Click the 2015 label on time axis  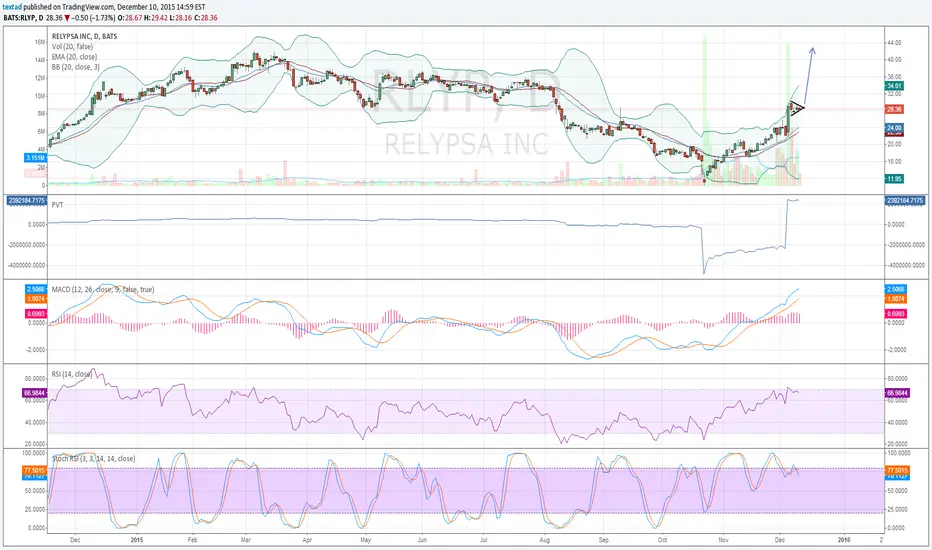(137, 540)
